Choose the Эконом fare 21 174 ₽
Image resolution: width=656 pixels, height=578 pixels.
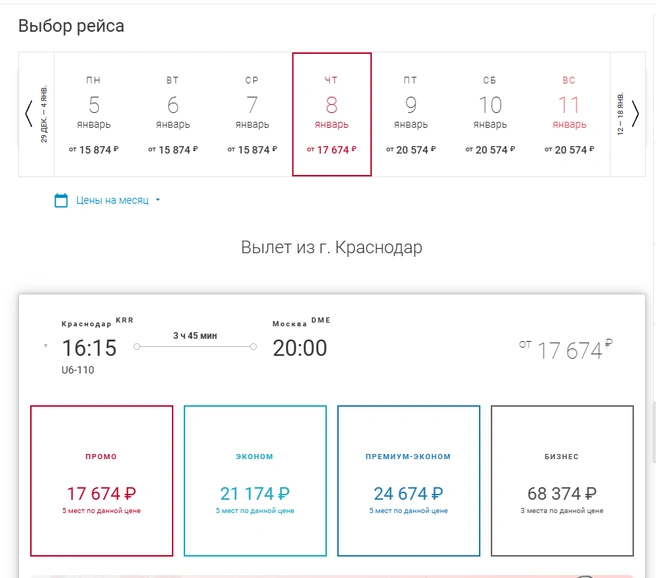coord(255,481)
